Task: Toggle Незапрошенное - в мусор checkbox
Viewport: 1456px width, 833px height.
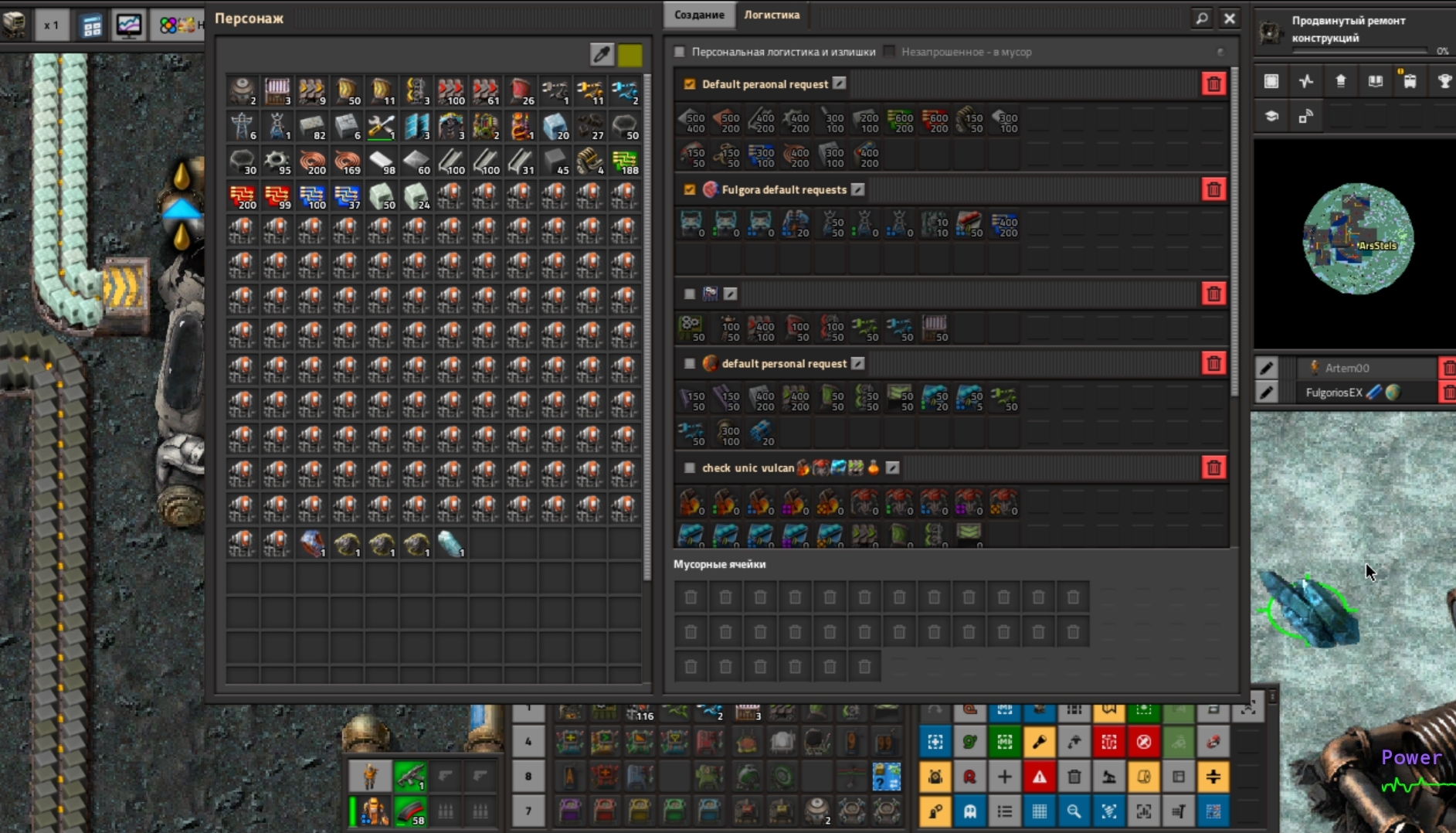Action: [x=889, y=52]
